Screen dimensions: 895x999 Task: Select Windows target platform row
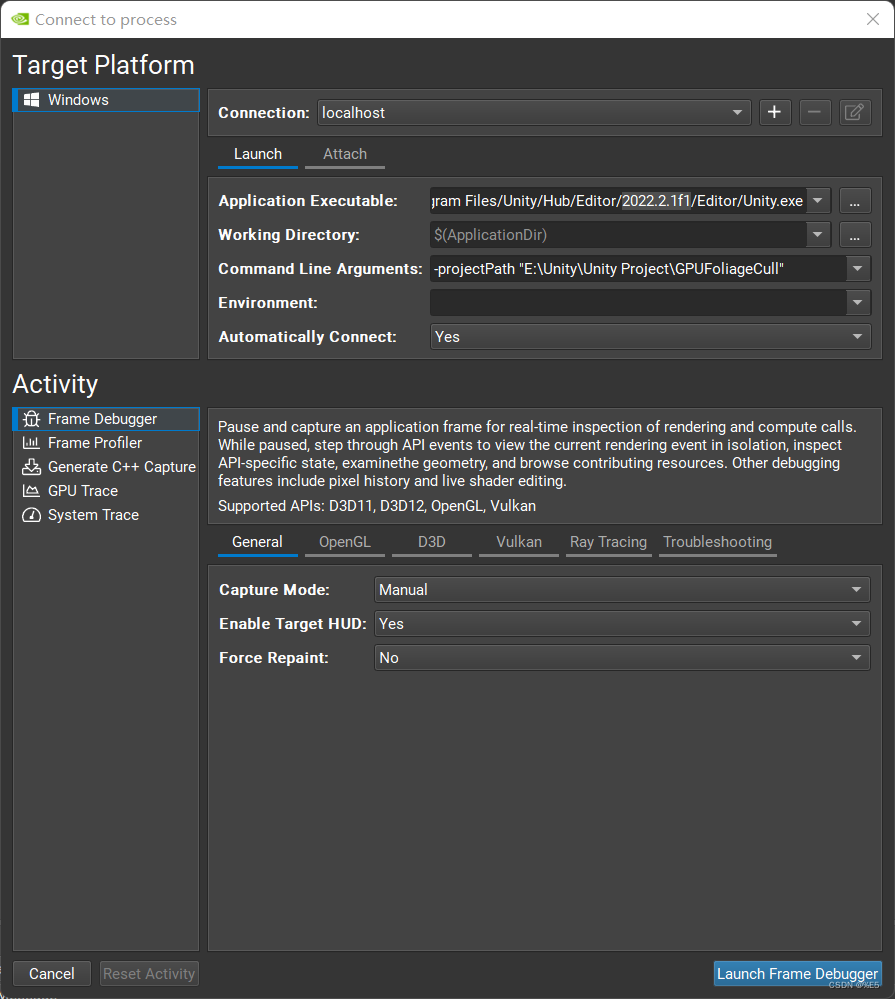[x=106, y=100]
